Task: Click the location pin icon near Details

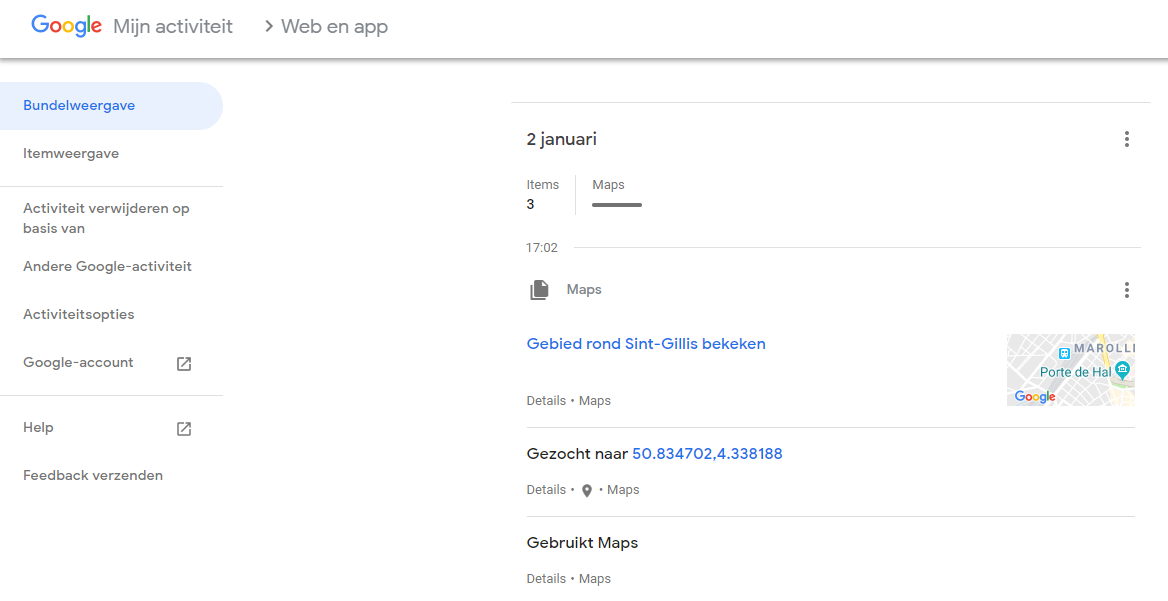Action: point(587,491)
